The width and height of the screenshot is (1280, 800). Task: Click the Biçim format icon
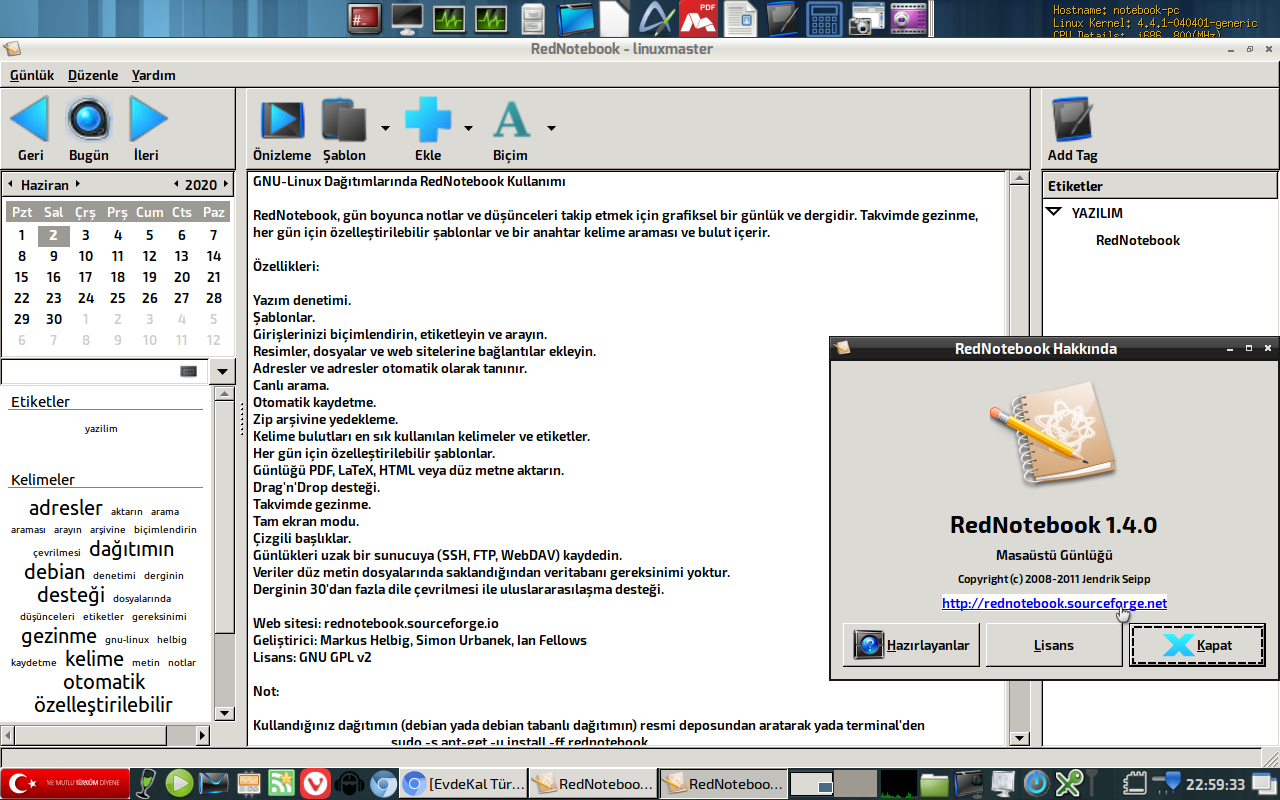[x=510, y=120]
